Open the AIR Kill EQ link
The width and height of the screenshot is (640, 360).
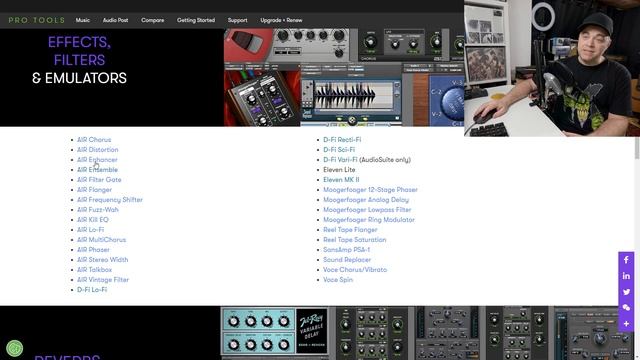coord(93,220)
